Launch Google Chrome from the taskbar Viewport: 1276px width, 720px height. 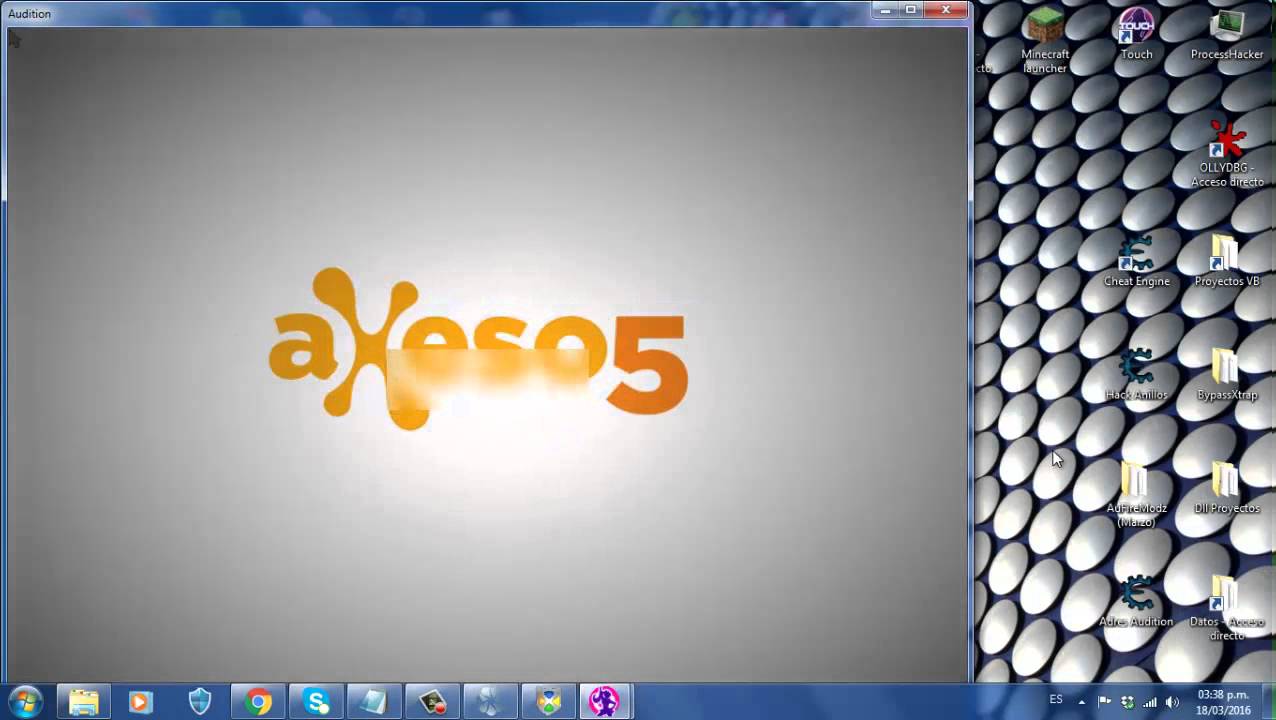(x=258, y=702)
